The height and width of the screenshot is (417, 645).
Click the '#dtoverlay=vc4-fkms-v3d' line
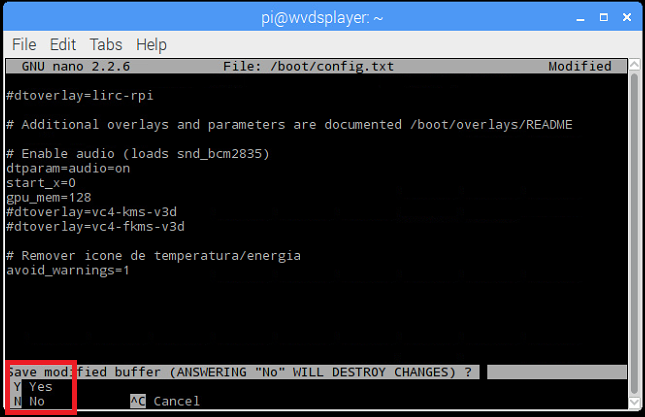coord(95,227)
